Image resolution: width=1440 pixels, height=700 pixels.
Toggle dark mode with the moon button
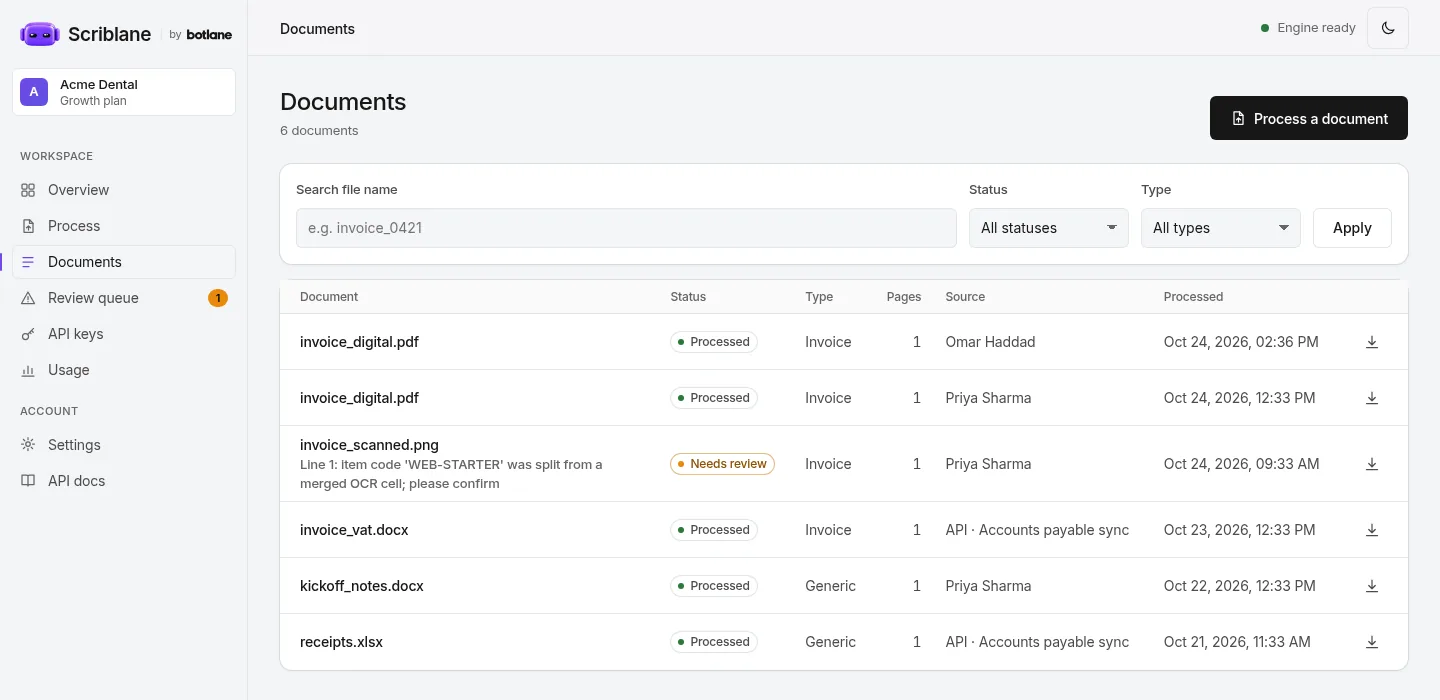1388,28
